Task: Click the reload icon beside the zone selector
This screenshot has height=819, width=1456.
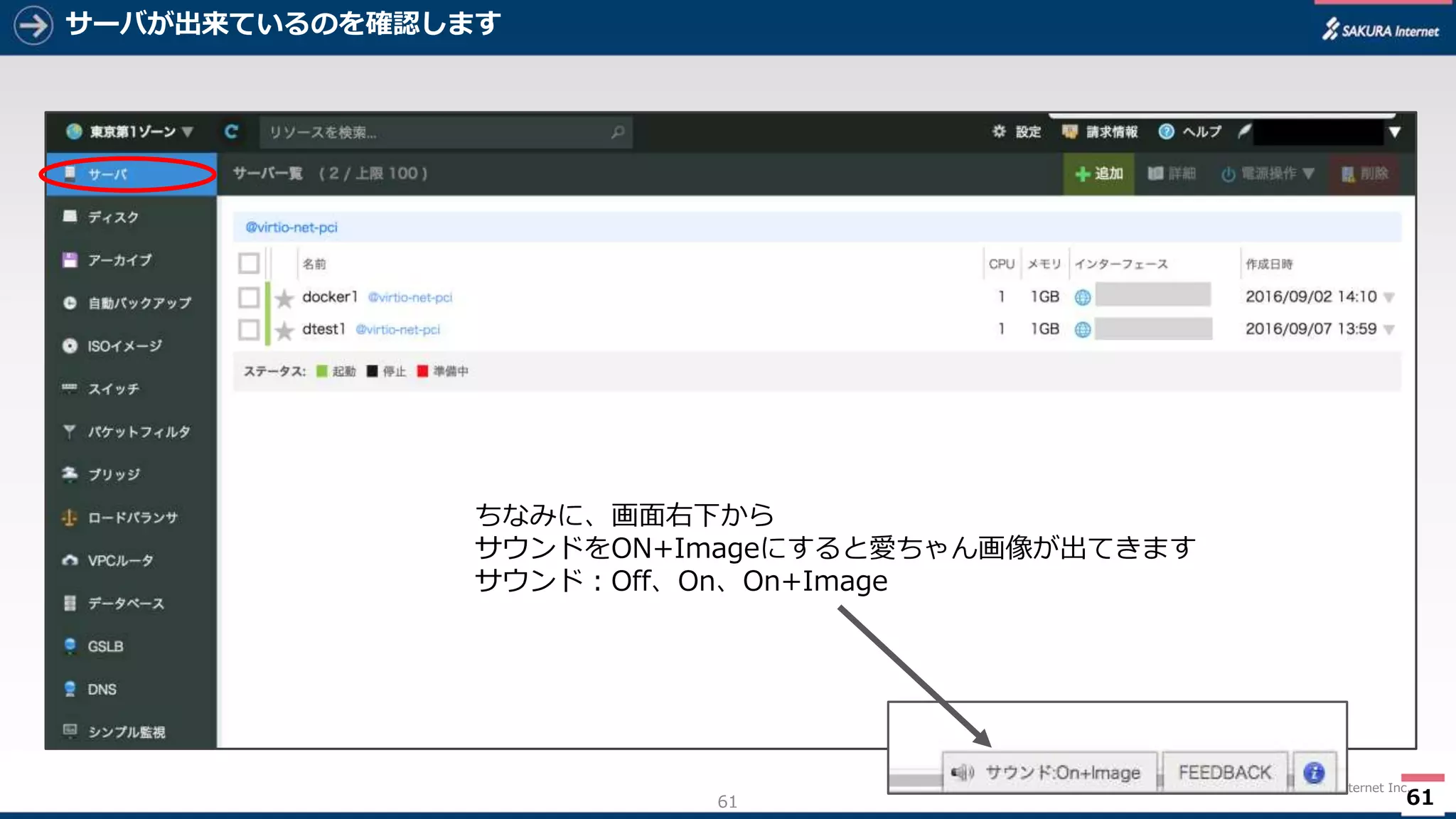Action: pos(231,132)
